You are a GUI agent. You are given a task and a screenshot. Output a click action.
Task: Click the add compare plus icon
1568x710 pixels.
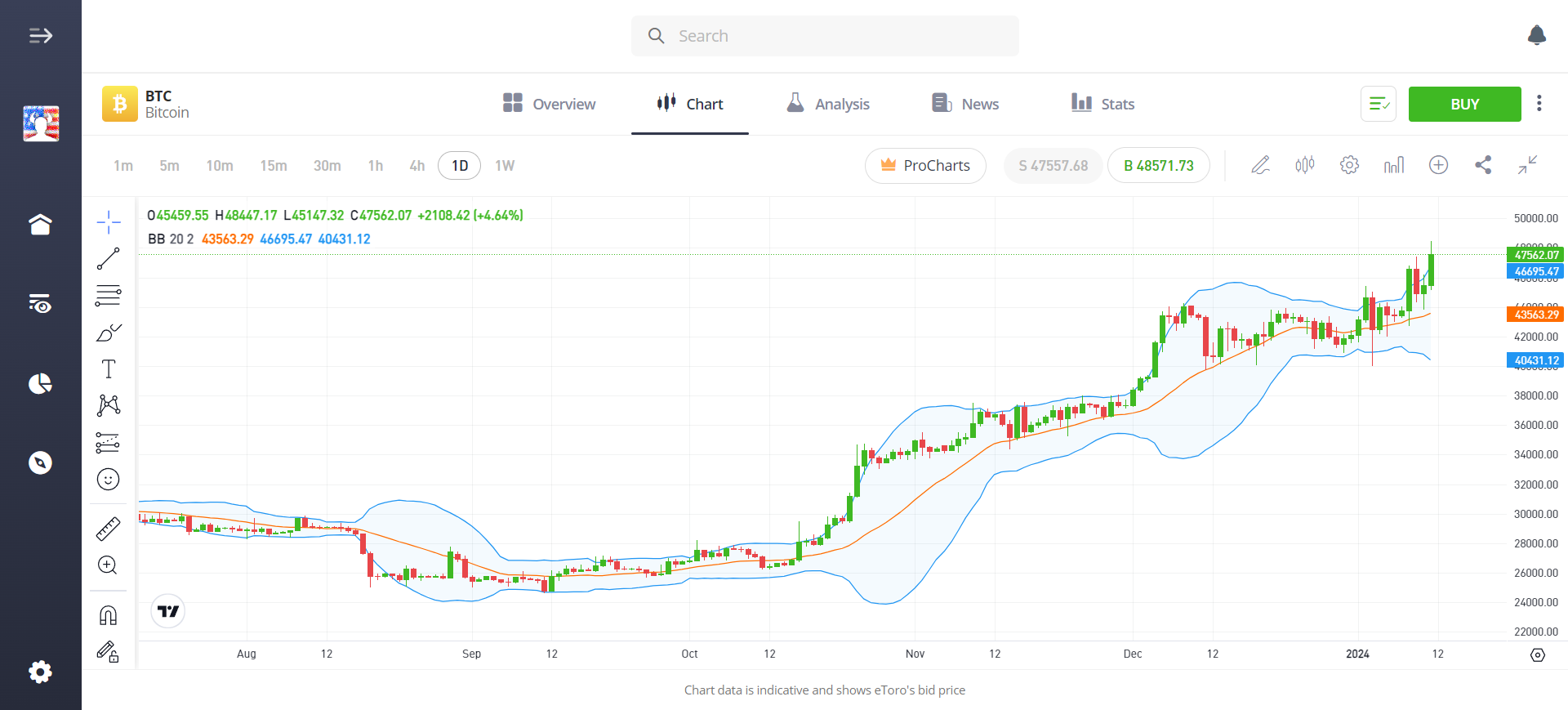[1438, 165]
